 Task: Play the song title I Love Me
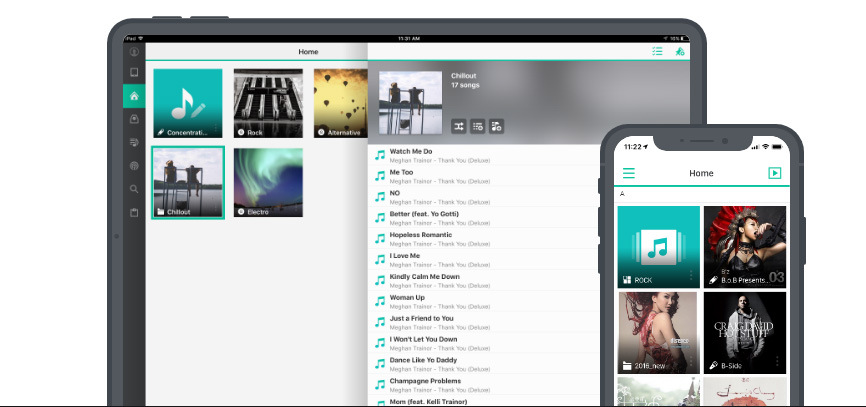[x=405, y=256]
